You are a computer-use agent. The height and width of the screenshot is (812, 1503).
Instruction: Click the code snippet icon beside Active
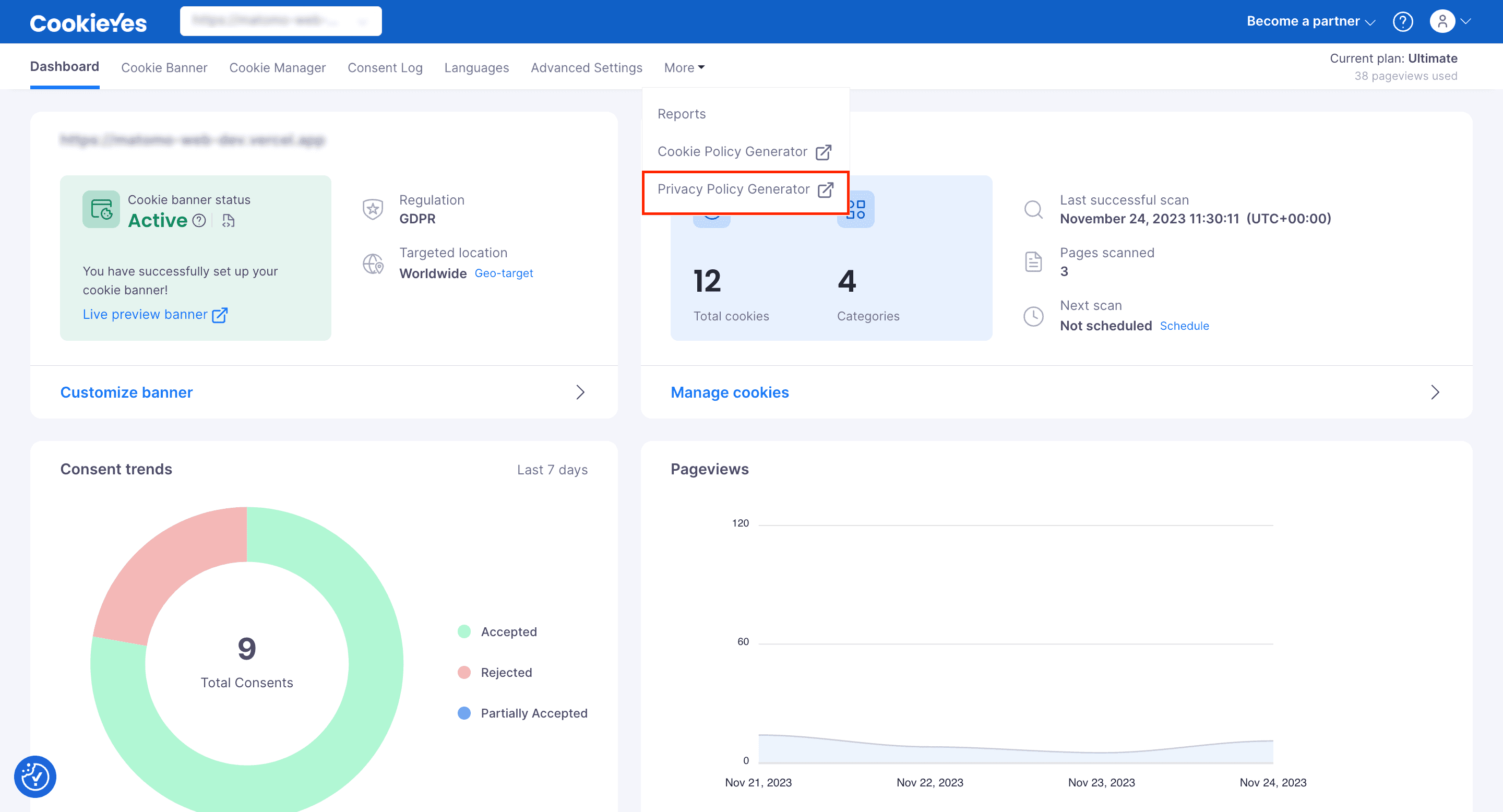(228, 221)
